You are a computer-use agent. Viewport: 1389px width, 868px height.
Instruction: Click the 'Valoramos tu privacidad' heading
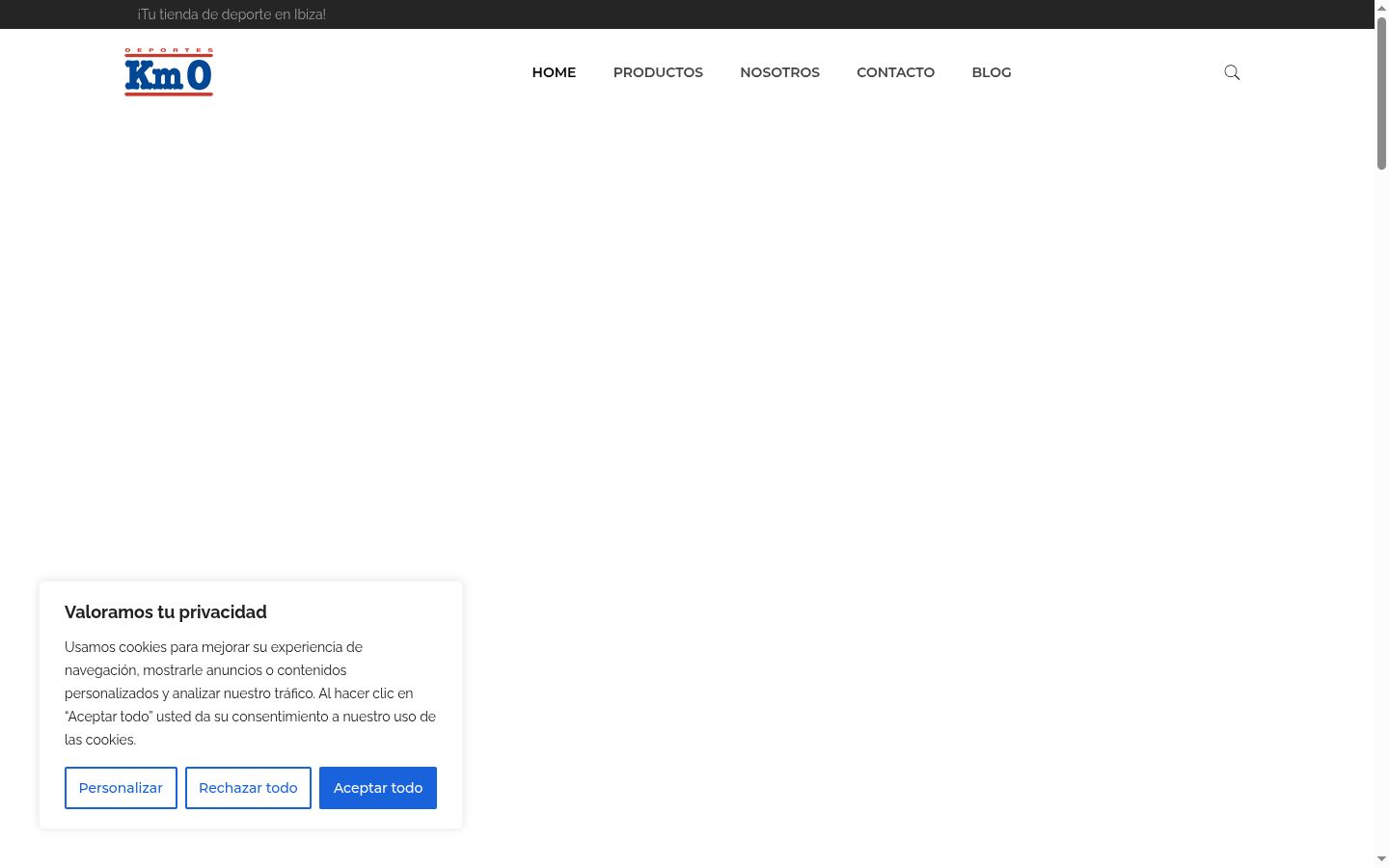(x=166, y=612)
